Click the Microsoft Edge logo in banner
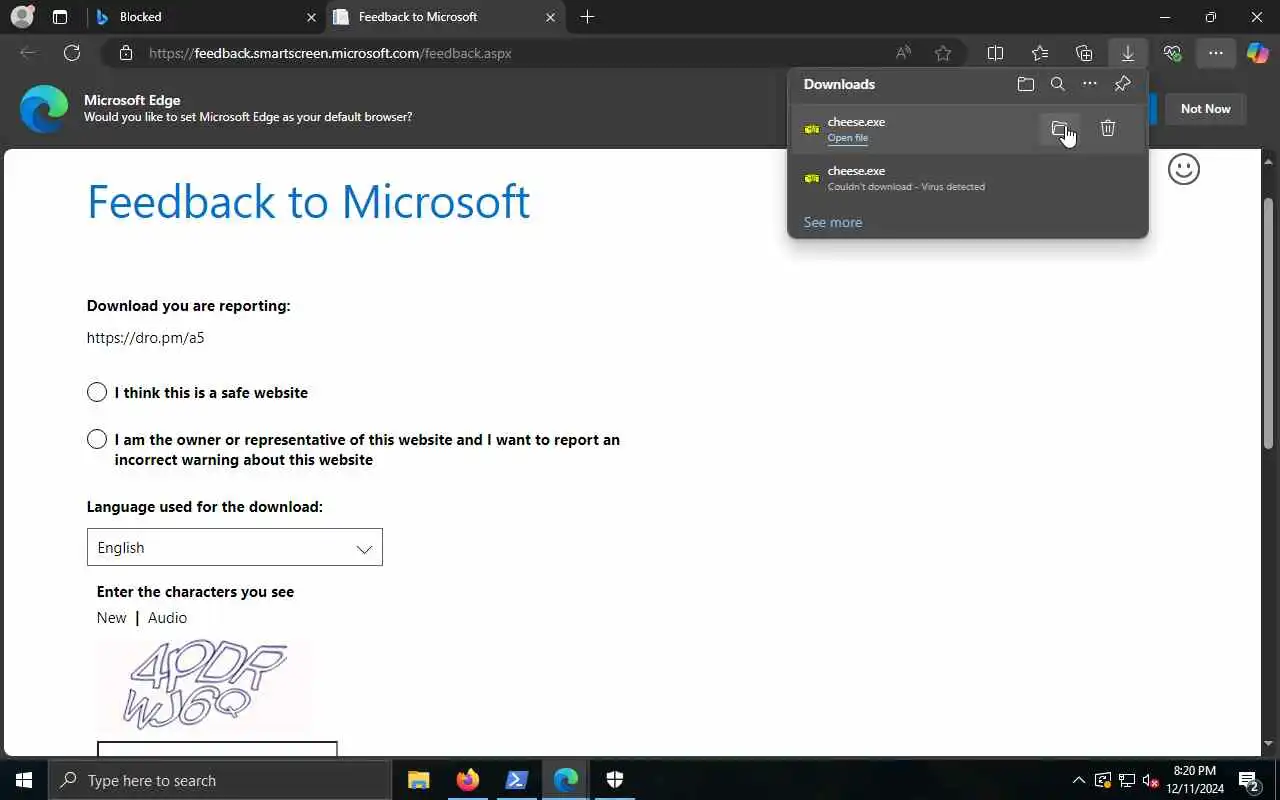1280x800 pixels. tap(44, 109)
